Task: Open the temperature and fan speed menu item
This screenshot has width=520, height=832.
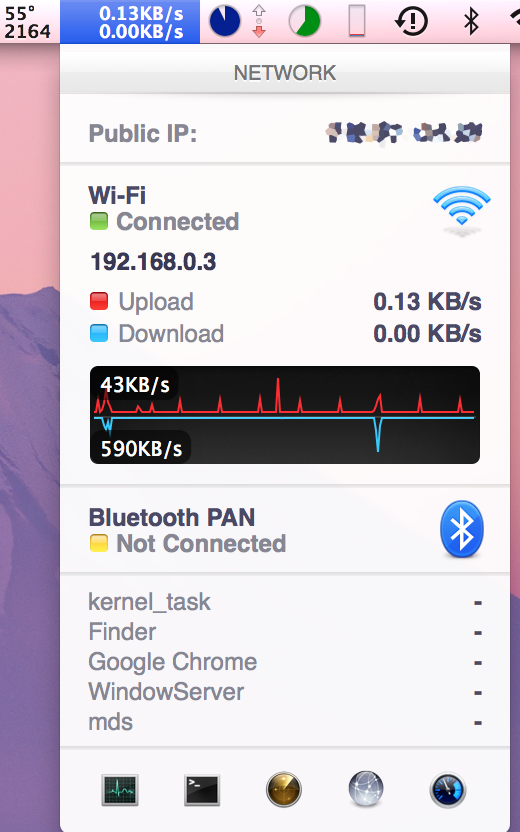Action: [29, 22]
